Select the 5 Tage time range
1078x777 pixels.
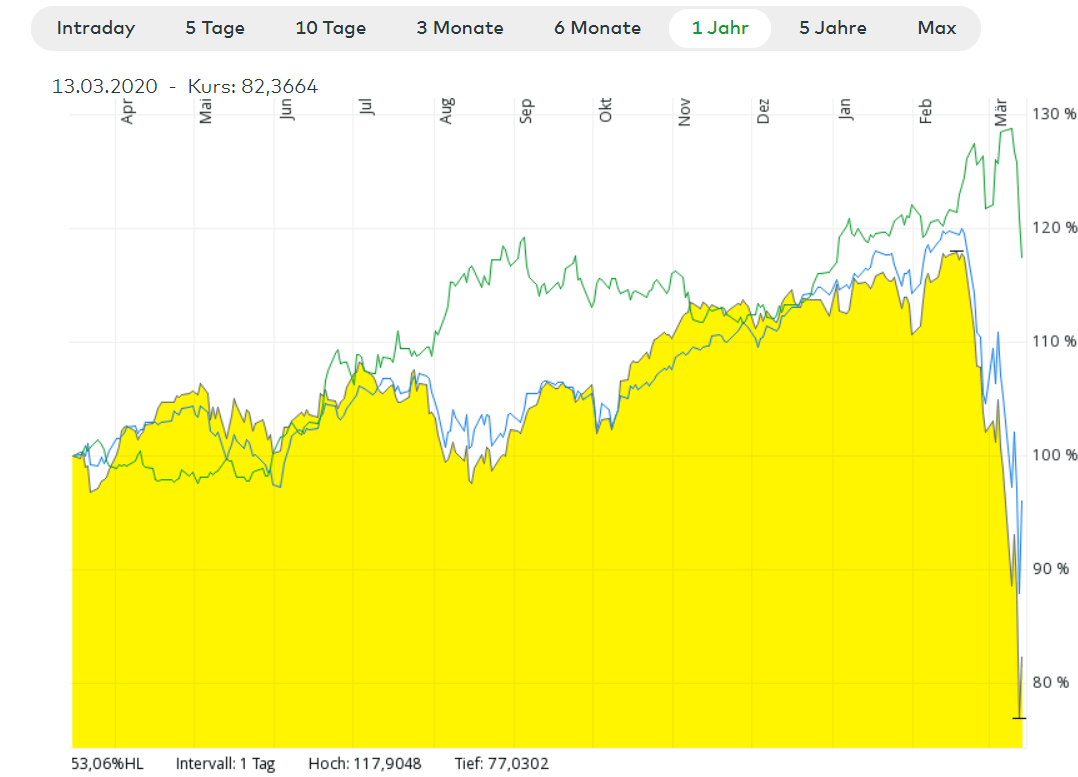[x=213, y=28]
